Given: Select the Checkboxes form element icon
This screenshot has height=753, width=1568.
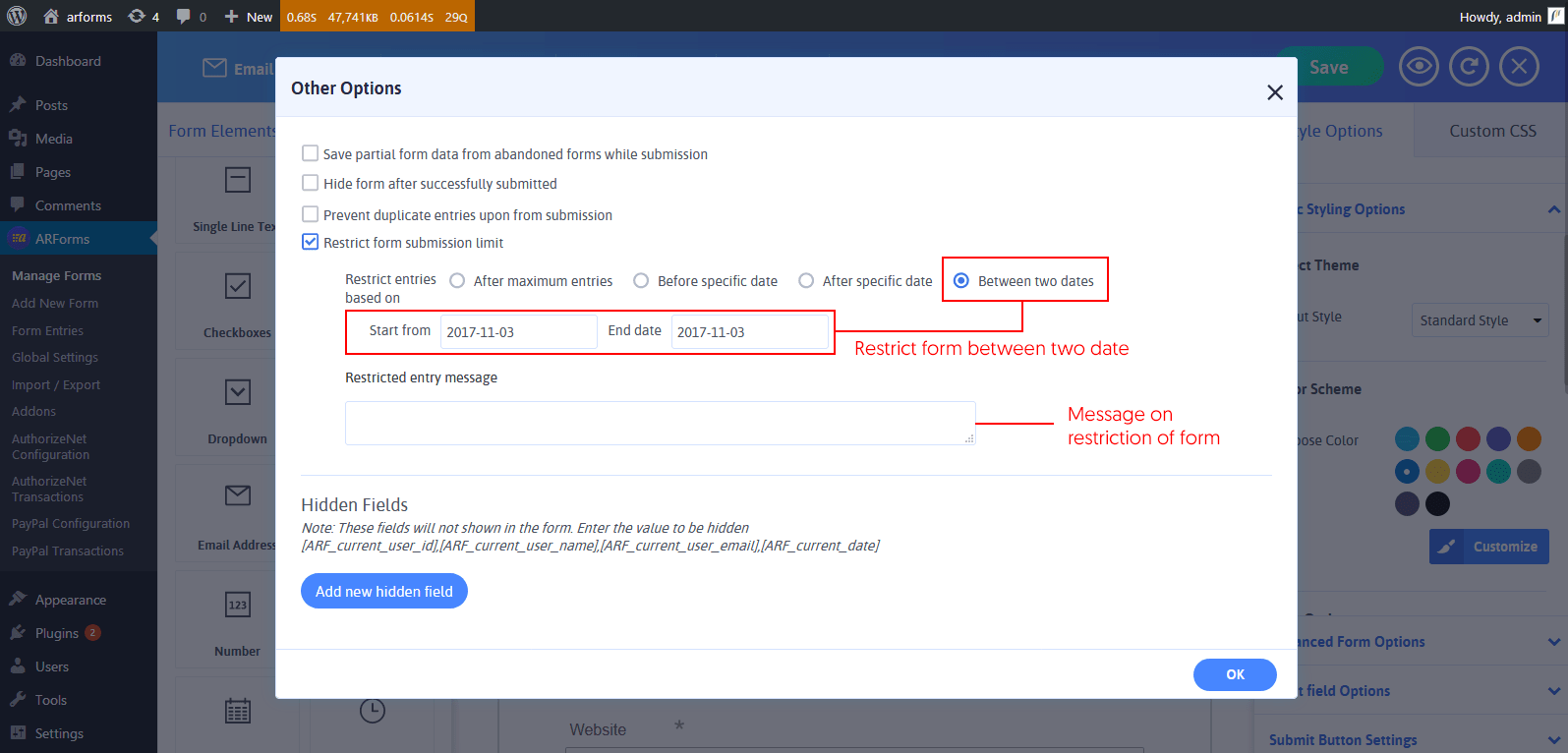Looking at the screenshot, I should pos(237,286).
